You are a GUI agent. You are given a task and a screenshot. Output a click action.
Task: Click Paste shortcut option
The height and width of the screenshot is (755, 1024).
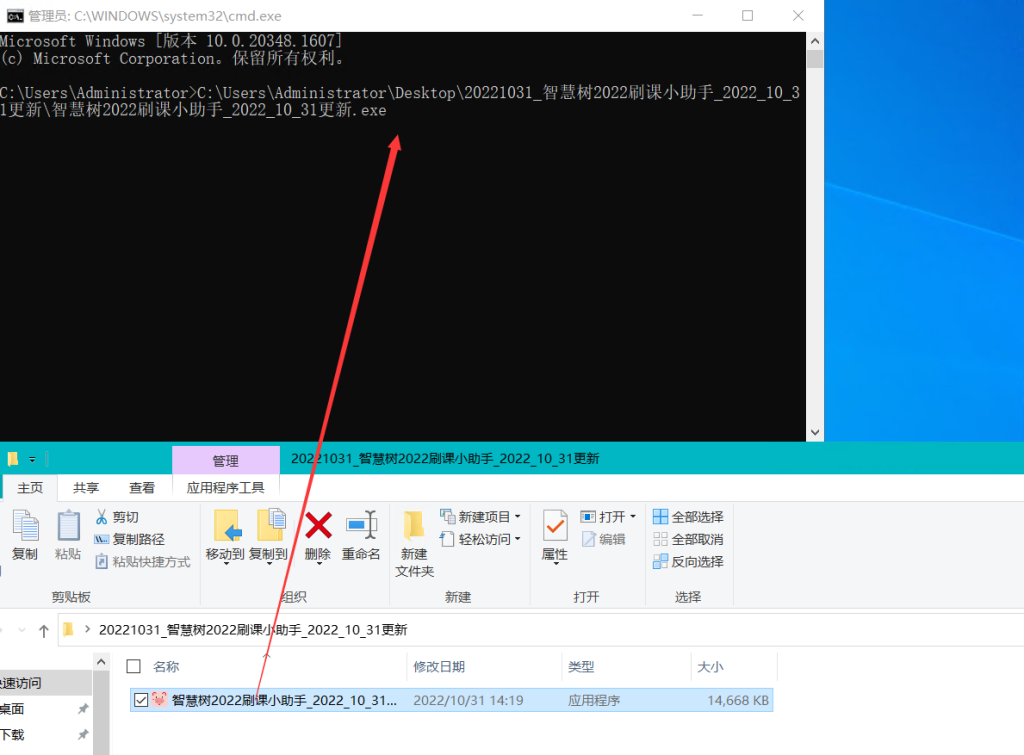[x=143, y=562]
